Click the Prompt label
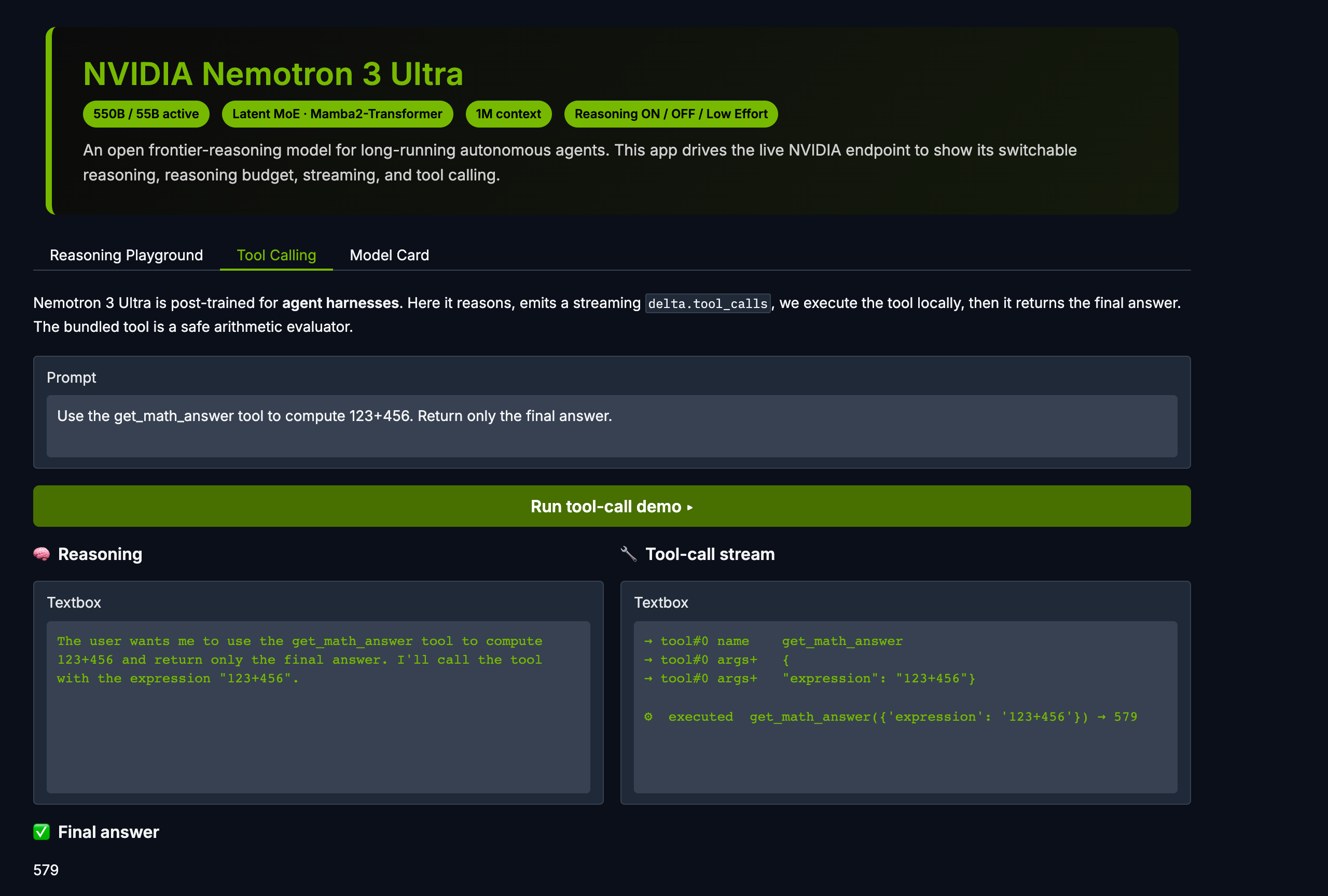The height and width of the screenshot is (896, 1328). pos(72,377)
